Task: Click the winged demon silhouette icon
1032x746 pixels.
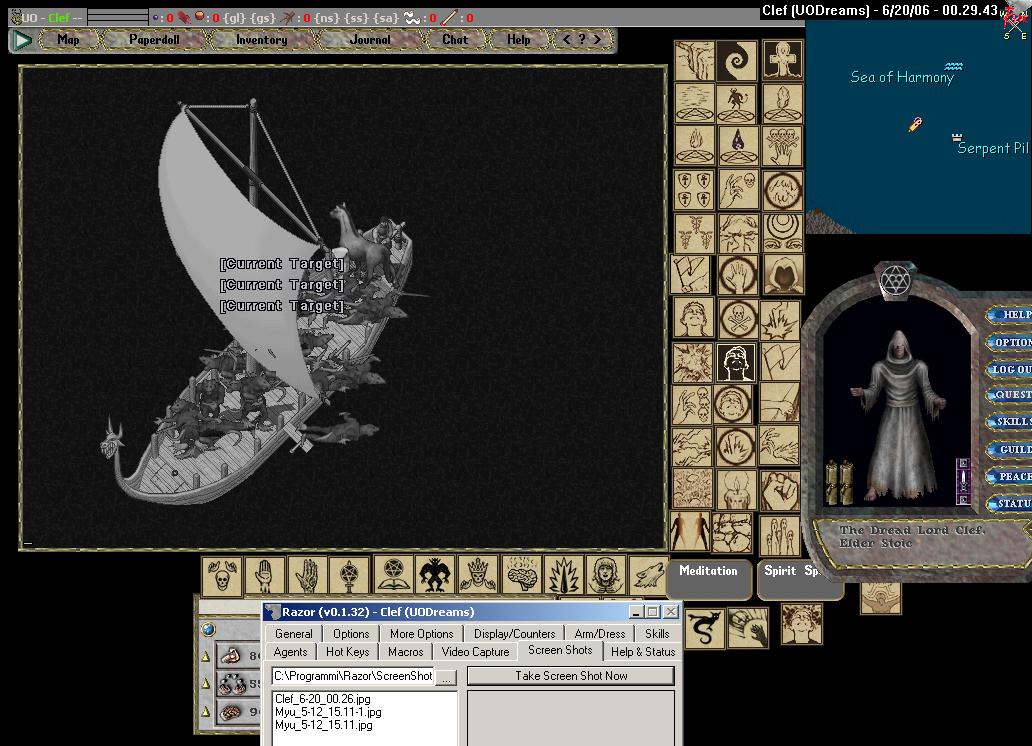Action: point(435,575)
